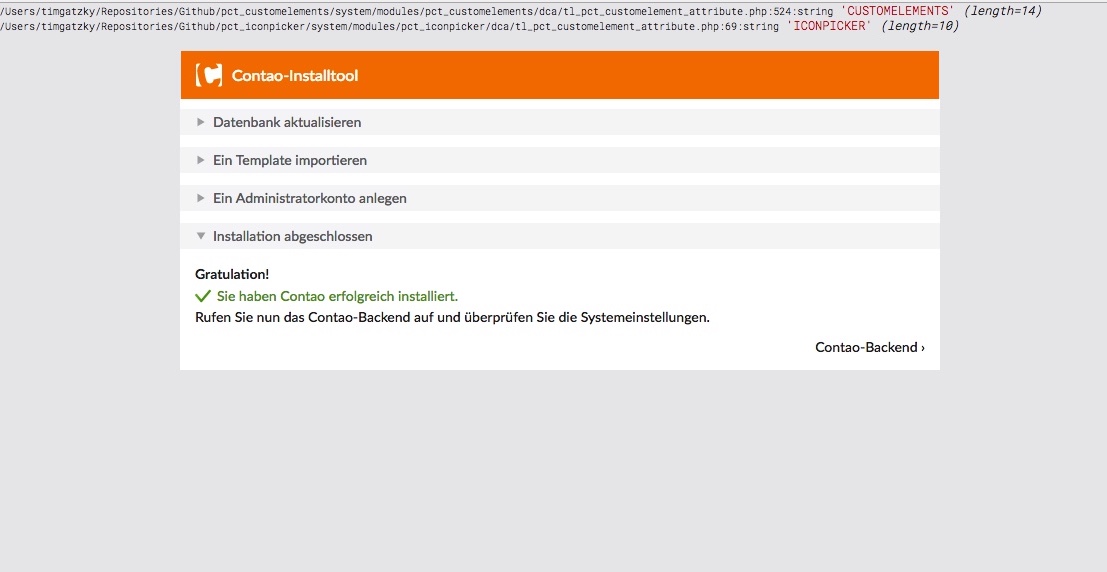Image resolution: width=1107 pixels, height=572 pixels.
Task: Click the pct_customelements file path debug line
Action: pyautogui.click(x=417, y=11)
